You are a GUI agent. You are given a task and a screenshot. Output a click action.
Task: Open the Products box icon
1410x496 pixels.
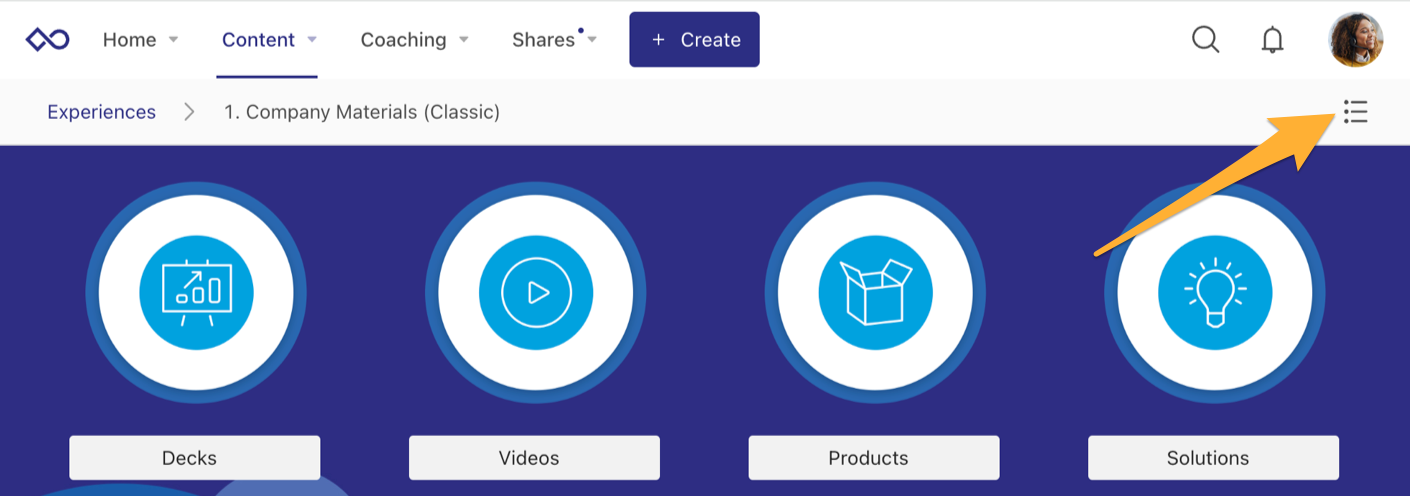click(x=875, y=293)
